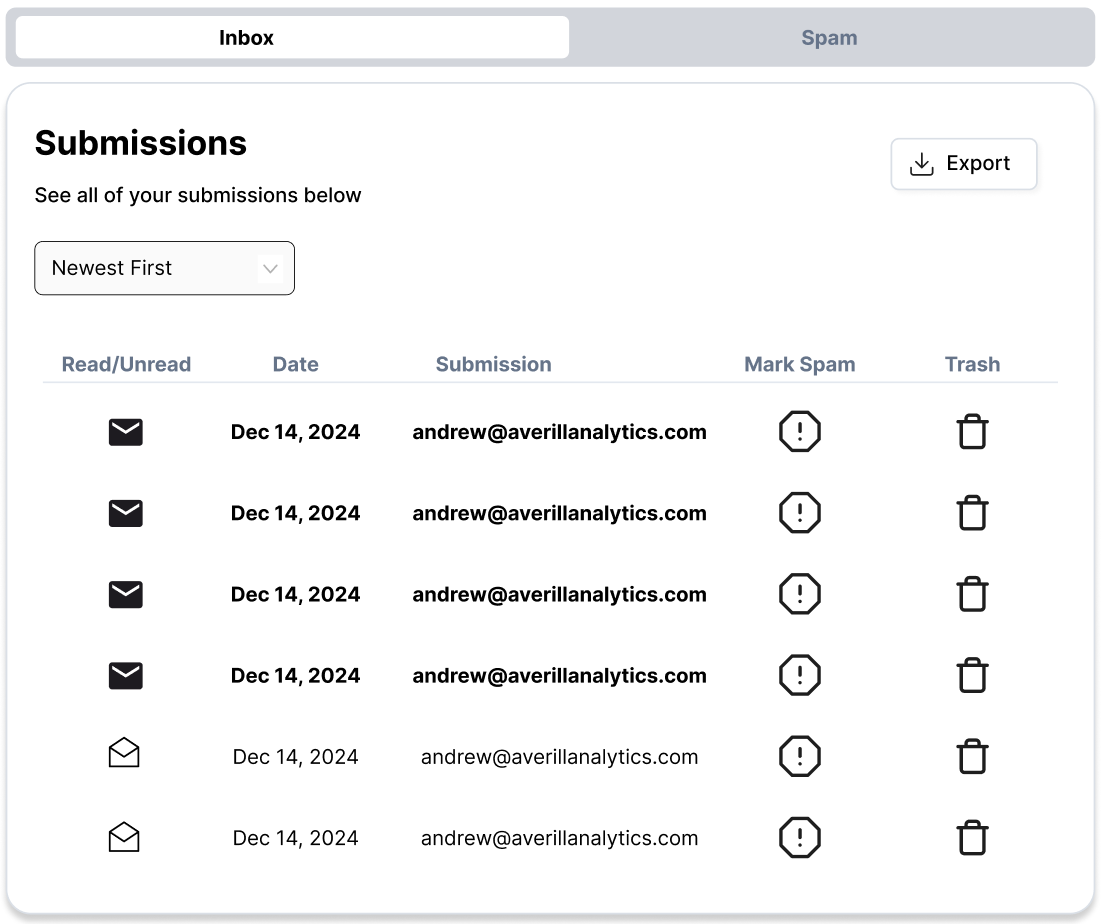Click the Date column header

tap(295, 364)
